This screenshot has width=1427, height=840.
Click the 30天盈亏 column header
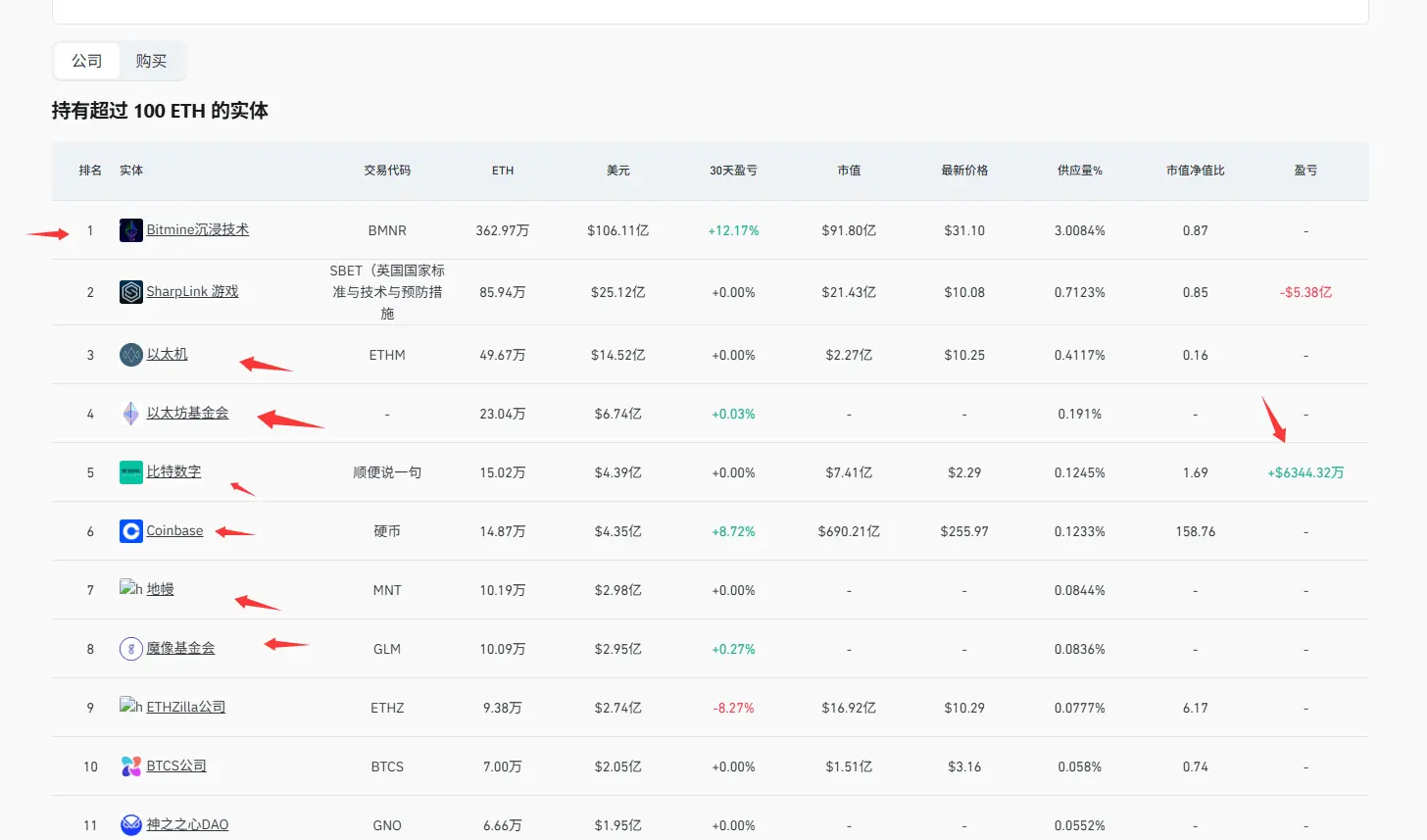point(734,171)
